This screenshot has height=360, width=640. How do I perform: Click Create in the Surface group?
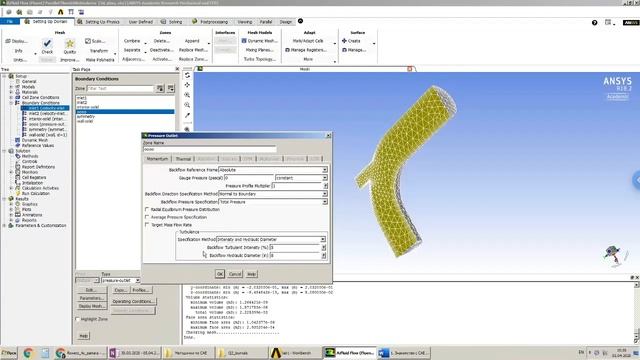coord(351,41)
